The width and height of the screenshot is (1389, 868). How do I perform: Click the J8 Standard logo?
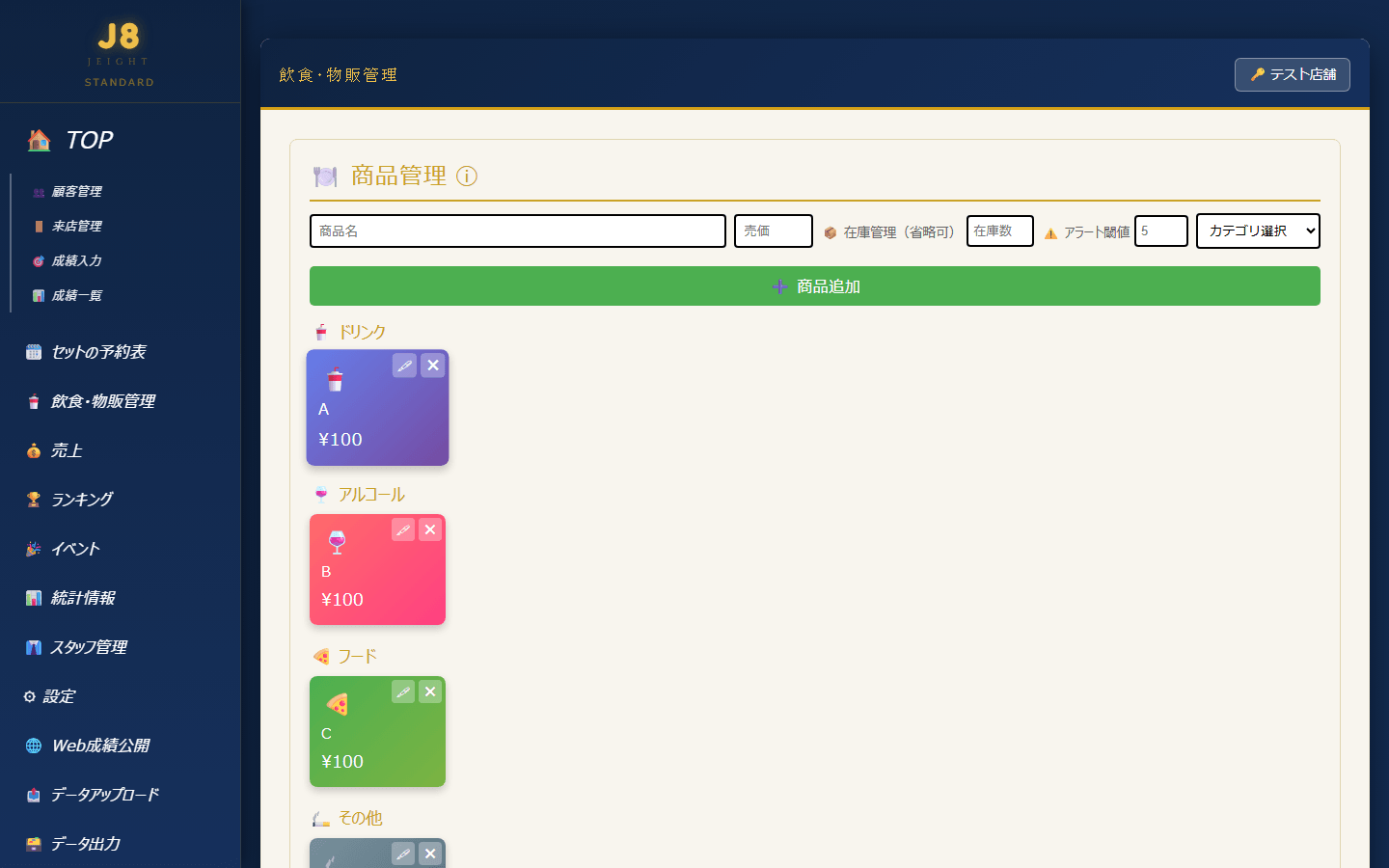(x=120, y=54)
